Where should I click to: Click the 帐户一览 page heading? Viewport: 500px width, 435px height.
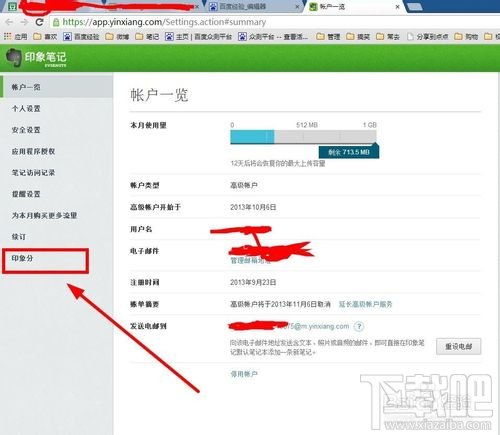coord(159,95)
